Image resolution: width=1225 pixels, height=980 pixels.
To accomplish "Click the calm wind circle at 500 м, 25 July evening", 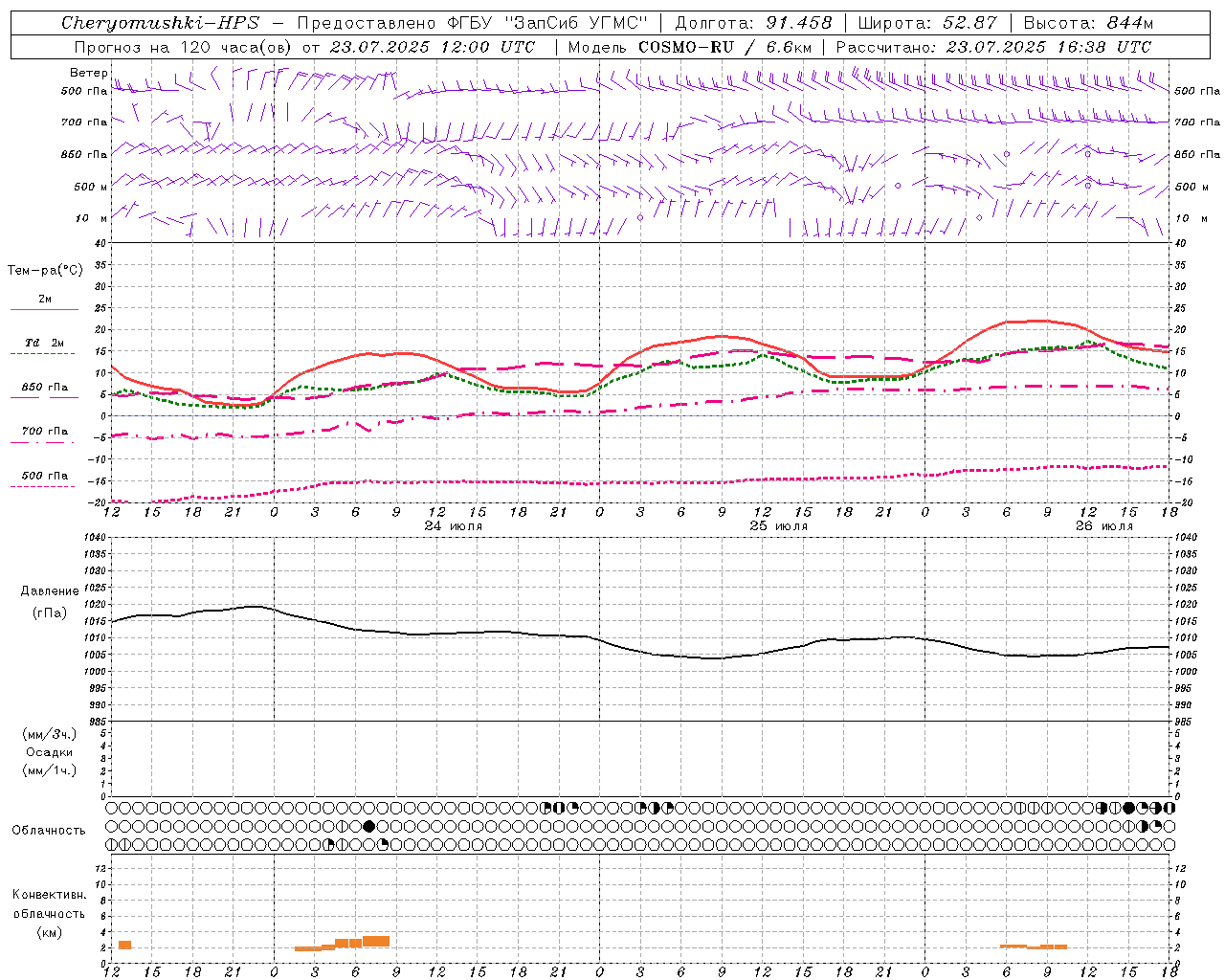I will [x=898, y=186].
